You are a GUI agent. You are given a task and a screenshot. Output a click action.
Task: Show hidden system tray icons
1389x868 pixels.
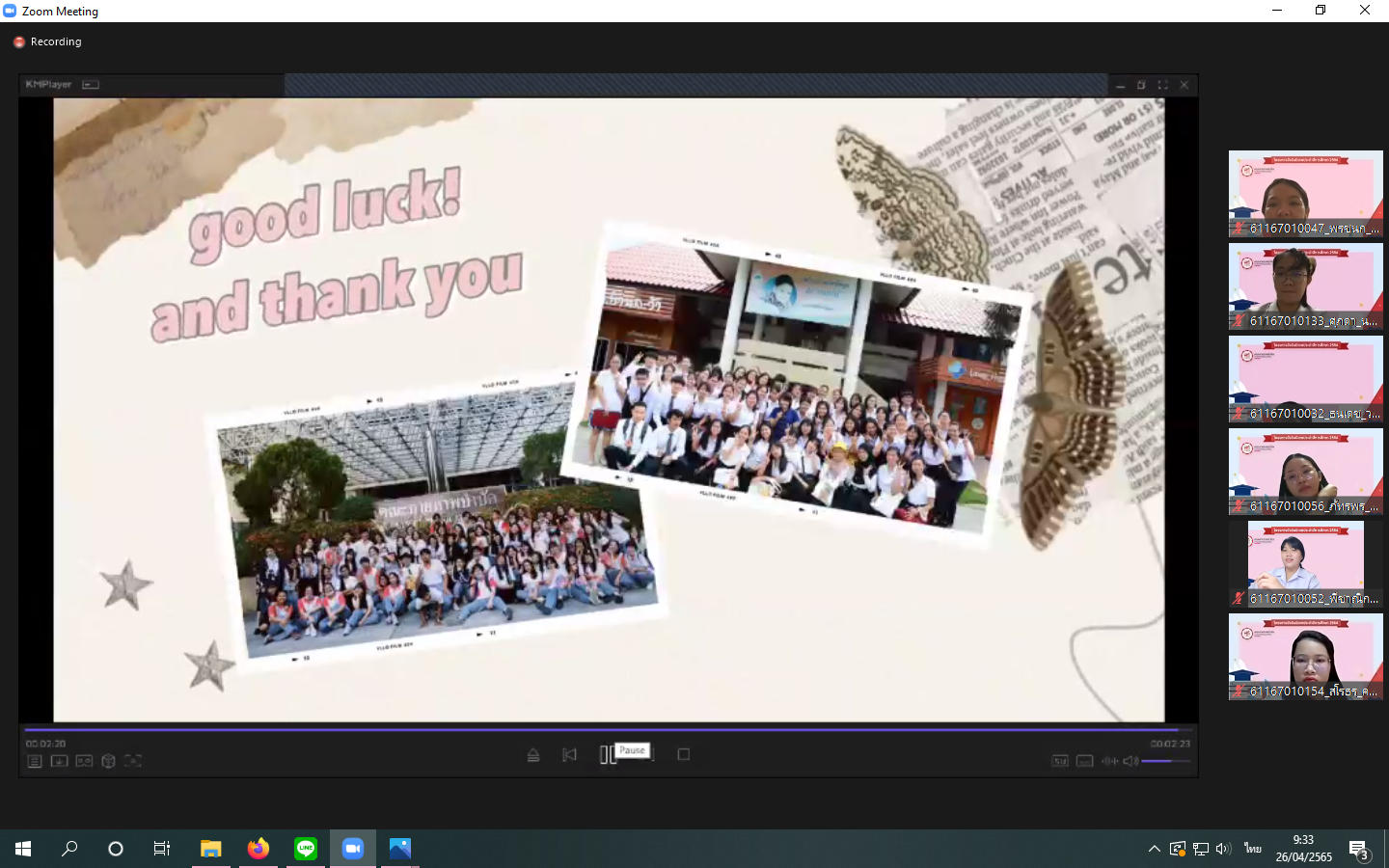1154,849
